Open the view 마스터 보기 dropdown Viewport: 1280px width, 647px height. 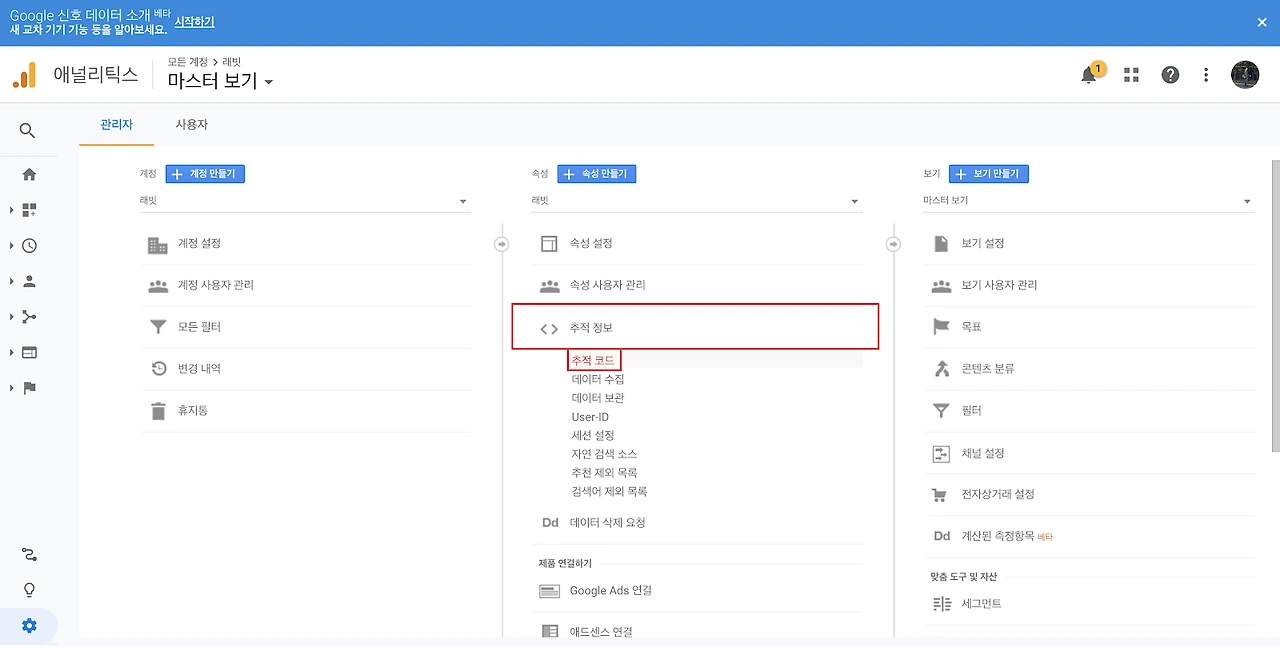[1088, 201]
